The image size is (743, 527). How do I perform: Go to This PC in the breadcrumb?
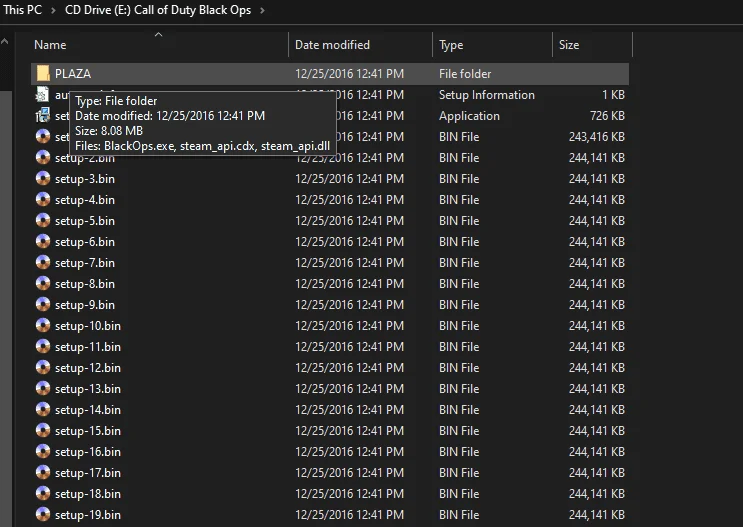point(22,9)
